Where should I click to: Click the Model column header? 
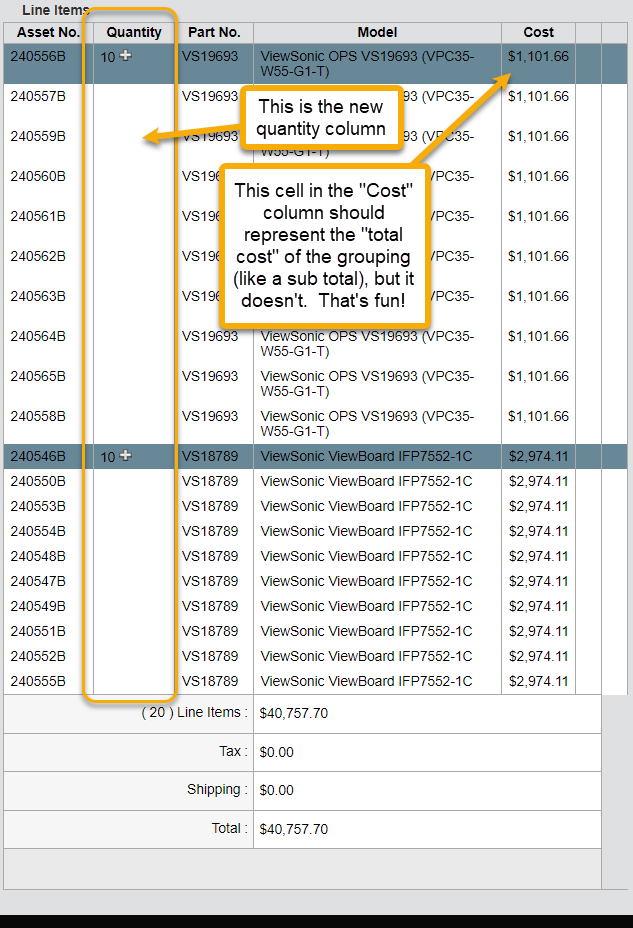pyautogui.click(x=377, y=33)
